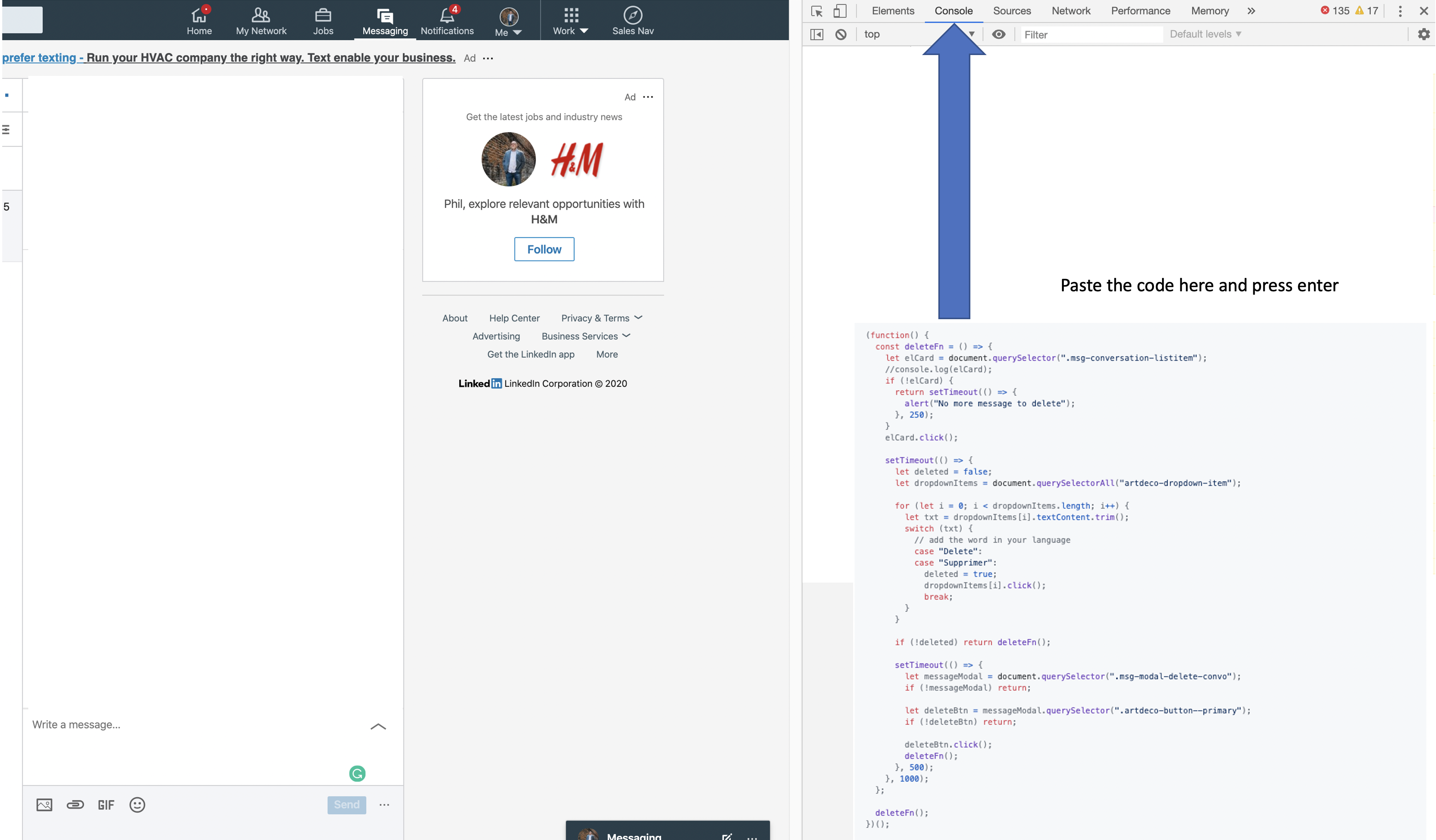
Task: Open send options ellipsis menu
Action: 384,805
